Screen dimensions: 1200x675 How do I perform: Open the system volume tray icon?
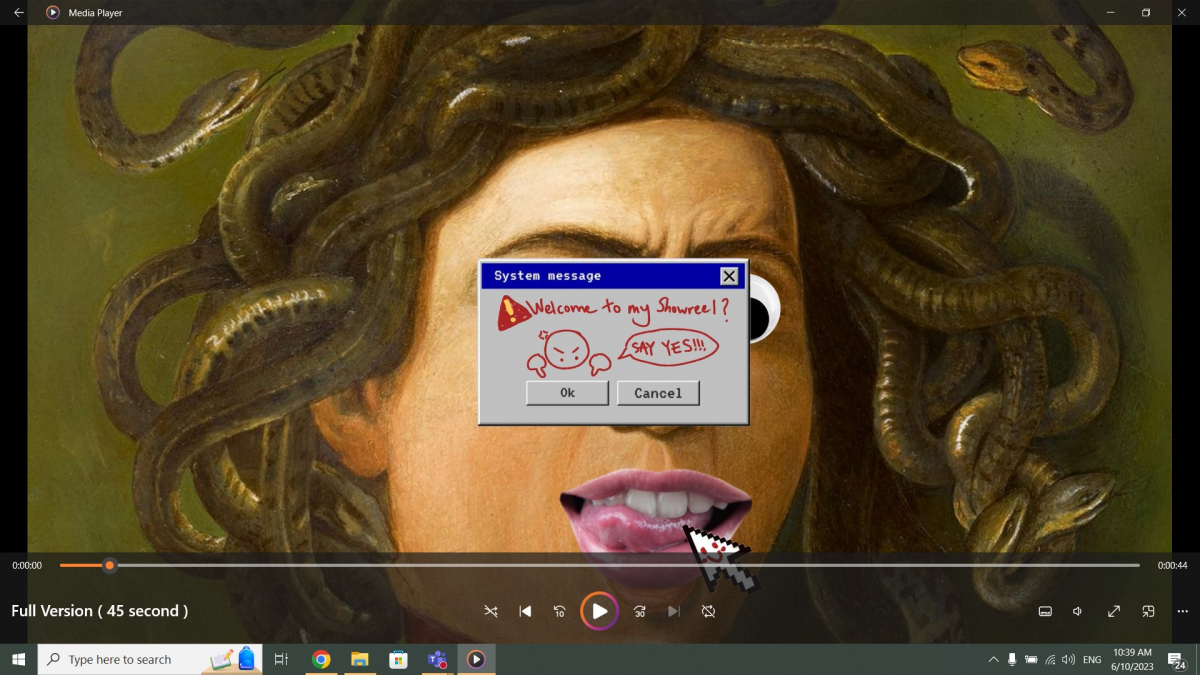pos(1068,659)
